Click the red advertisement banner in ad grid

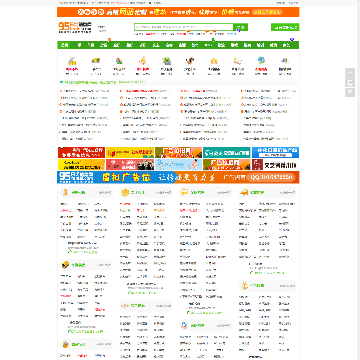(81, 152)
